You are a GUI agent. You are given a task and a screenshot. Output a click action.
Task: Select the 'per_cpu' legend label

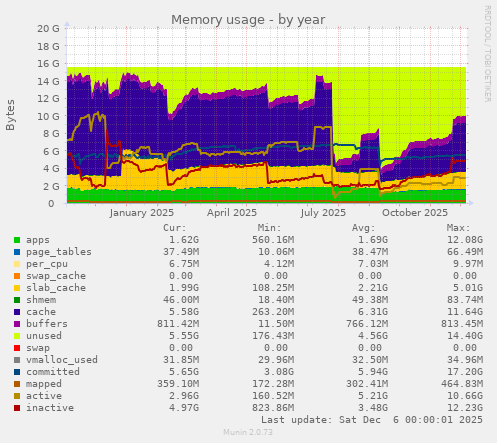pos(47,264)
